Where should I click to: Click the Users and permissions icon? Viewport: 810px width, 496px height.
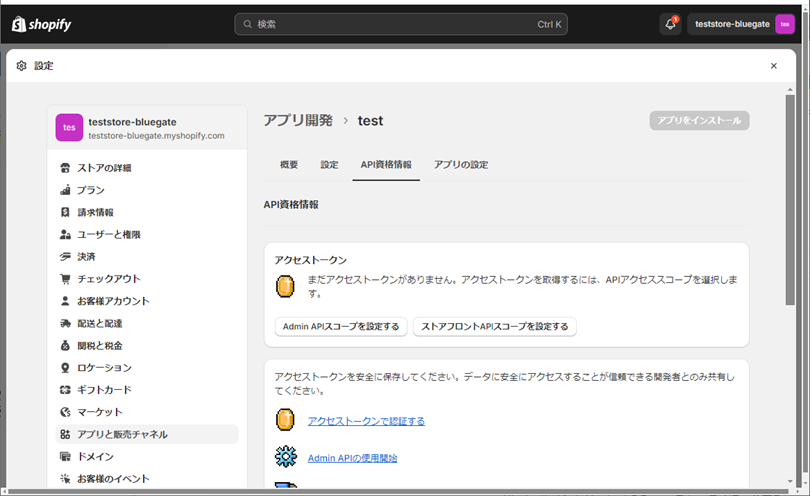[65, 234]
